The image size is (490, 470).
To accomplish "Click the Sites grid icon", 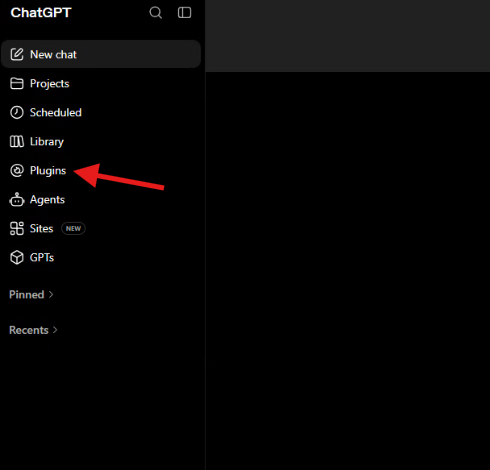I will tap(17, 228).
